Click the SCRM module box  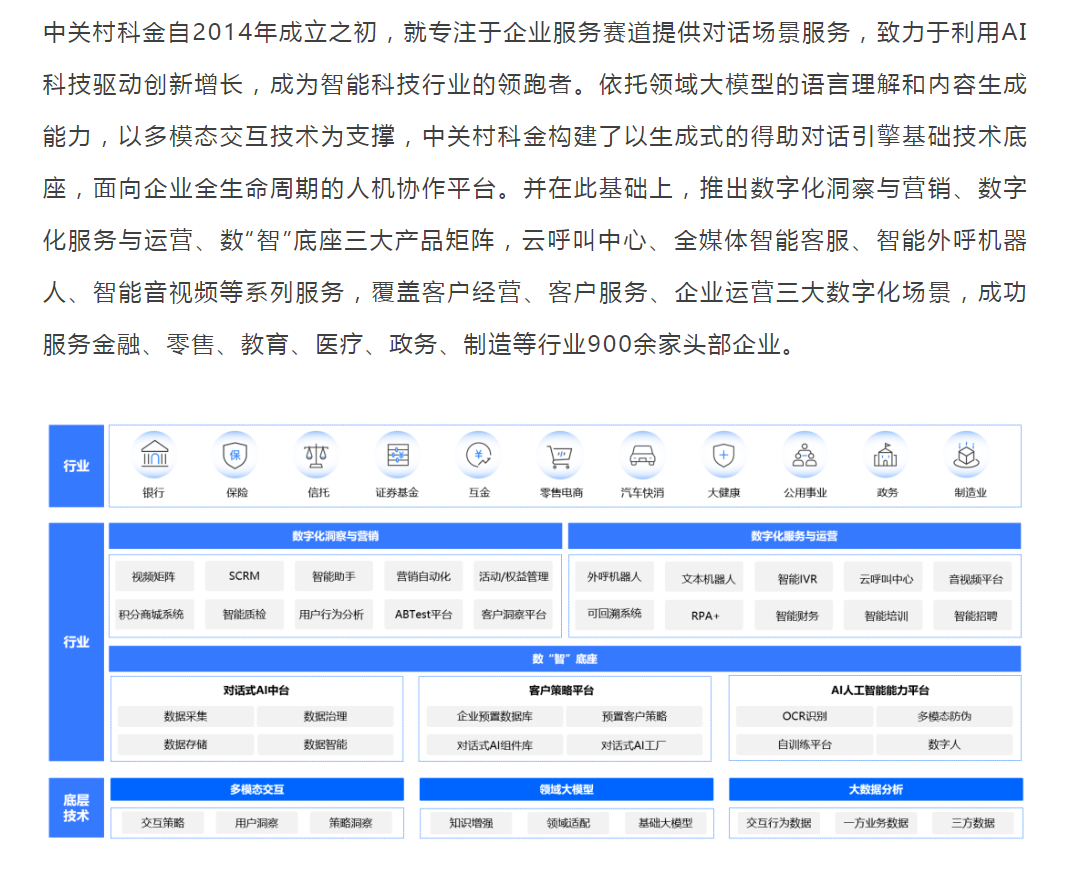pos(244,577)
